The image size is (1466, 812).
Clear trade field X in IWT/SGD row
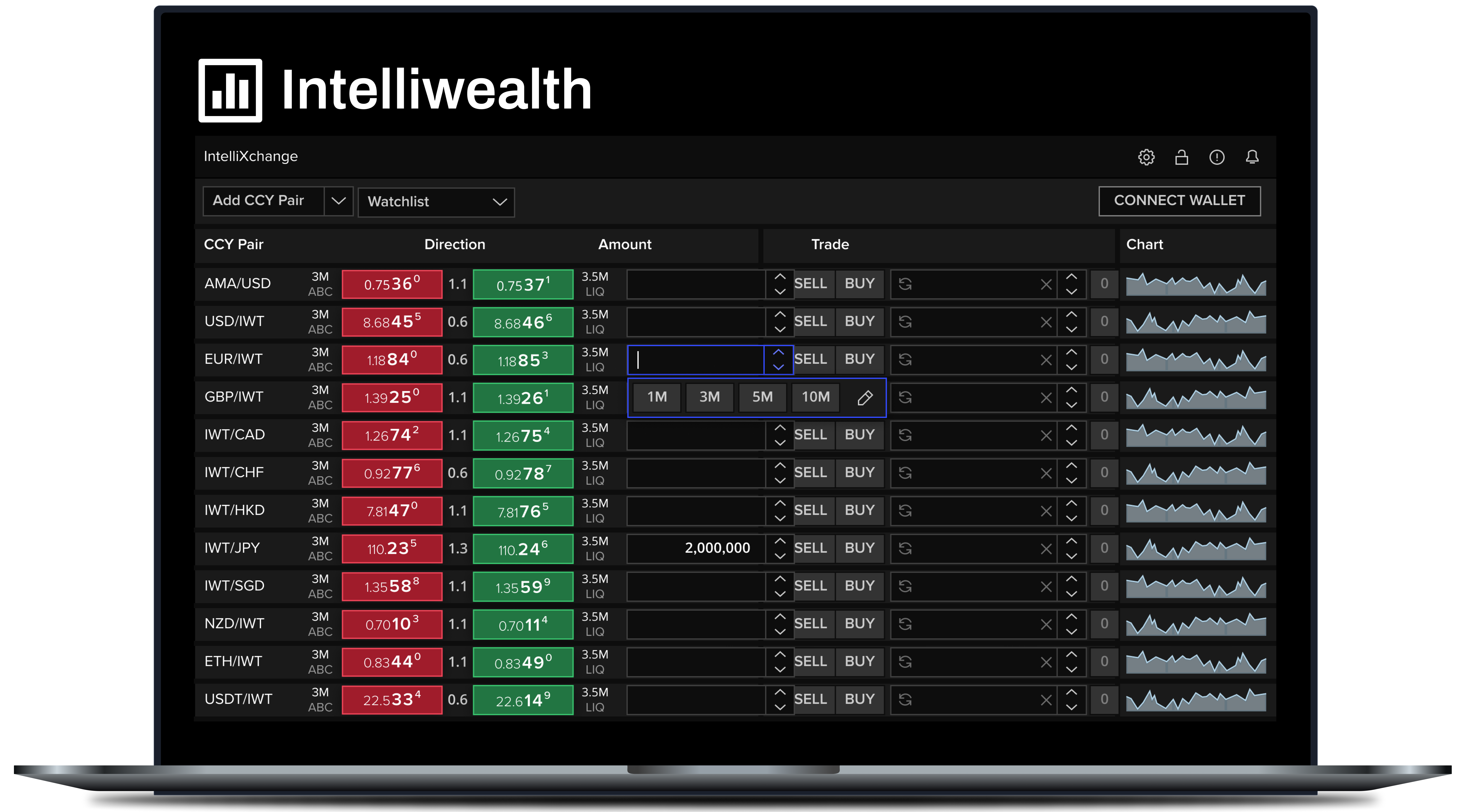tap(1046, 587)
